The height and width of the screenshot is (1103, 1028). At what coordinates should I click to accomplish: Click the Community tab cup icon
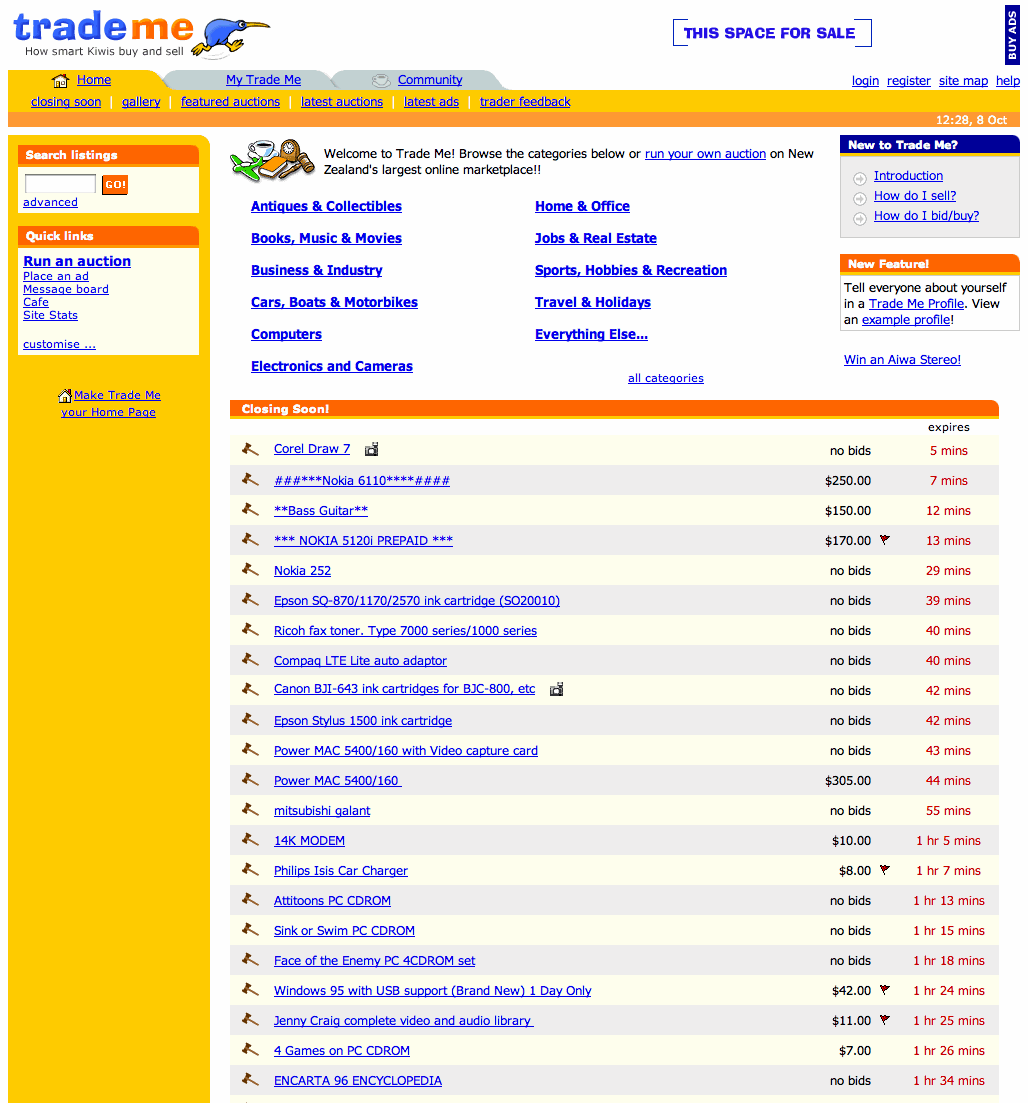pos(381,80)
